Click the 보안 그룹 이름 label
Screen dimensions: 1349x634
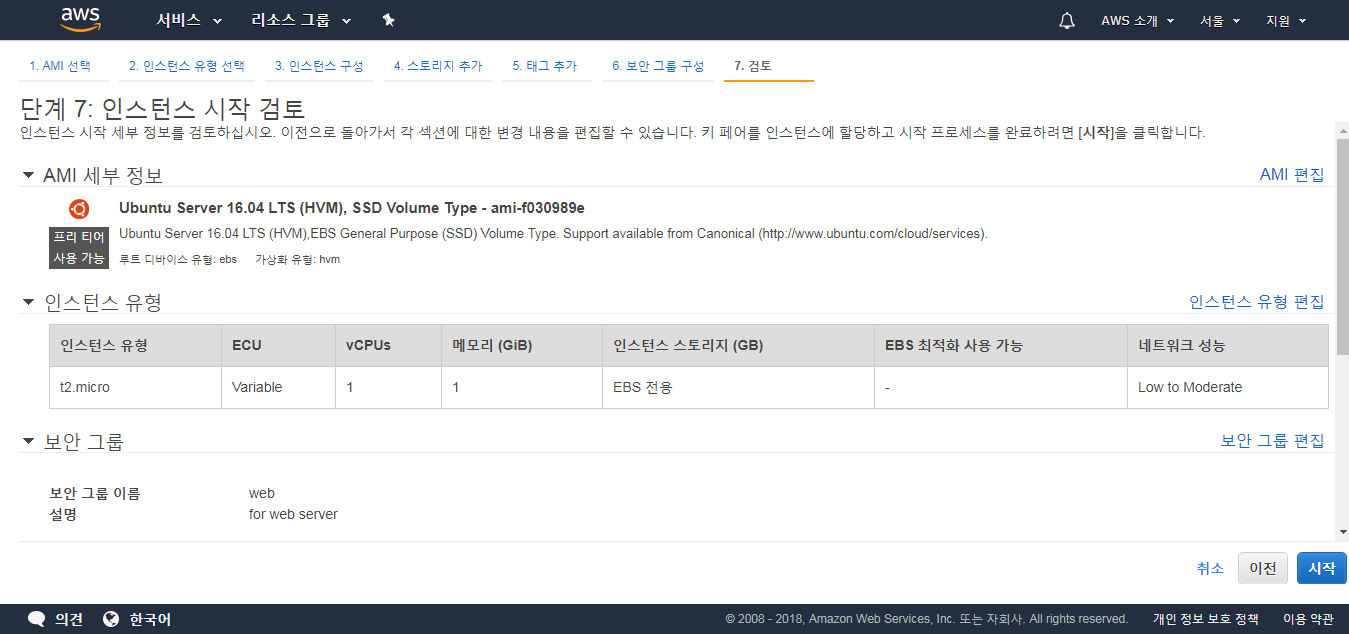click(x=95, y=493)
